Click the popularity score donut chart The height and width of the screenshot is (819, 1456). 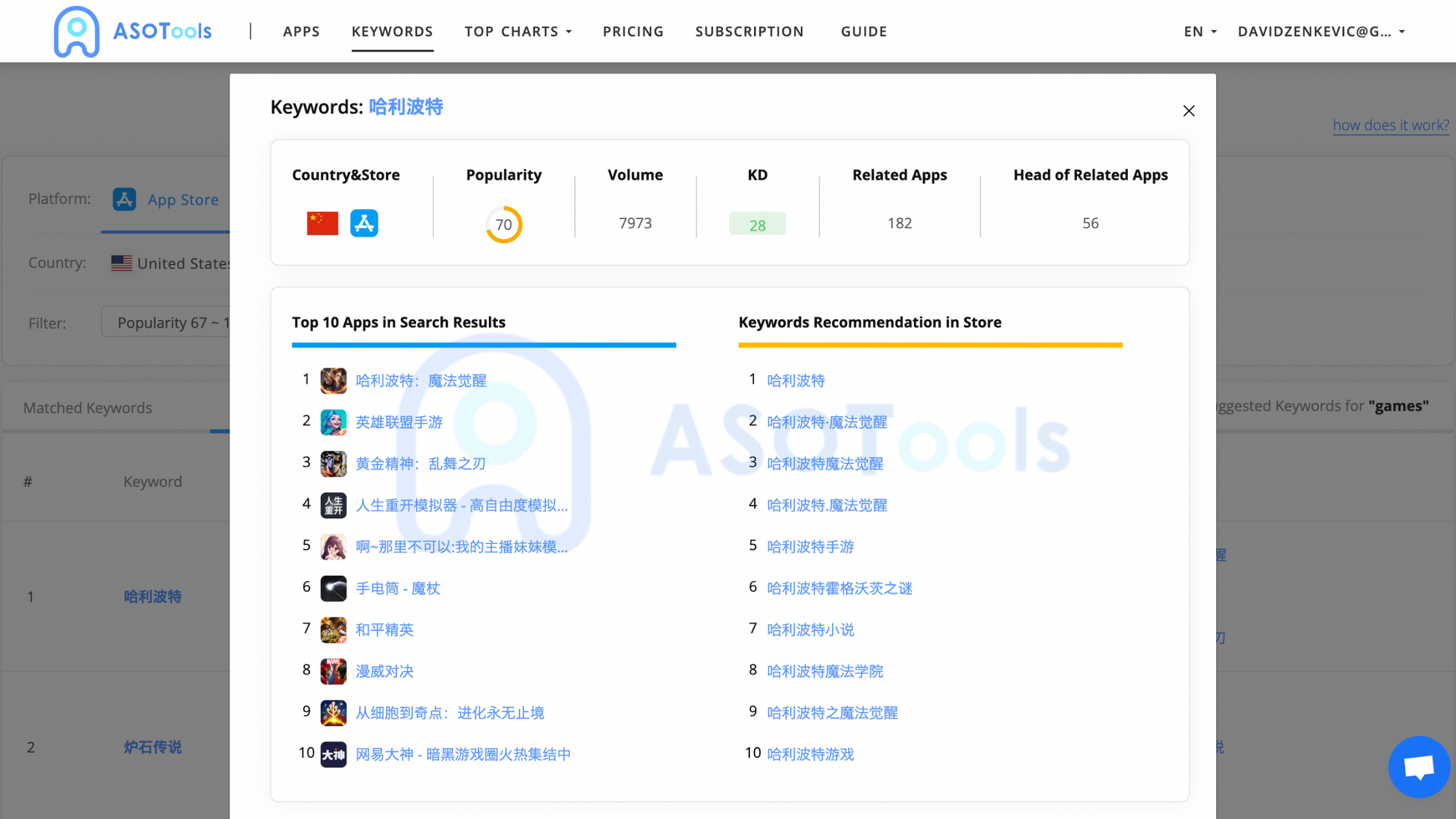[504, 223]
